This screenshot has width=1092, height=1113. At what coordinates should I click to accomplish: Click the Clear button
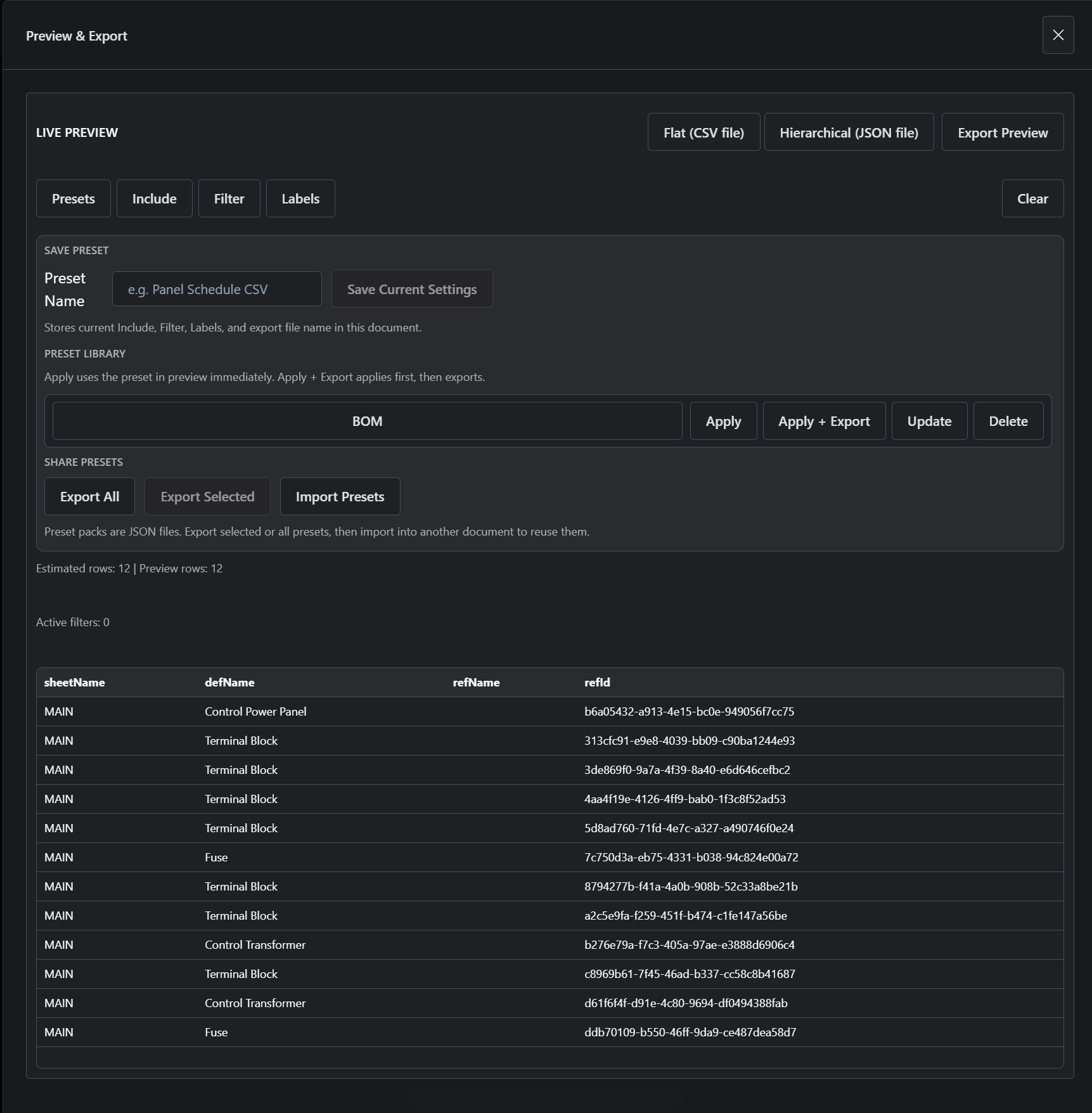coord(1032,198)
